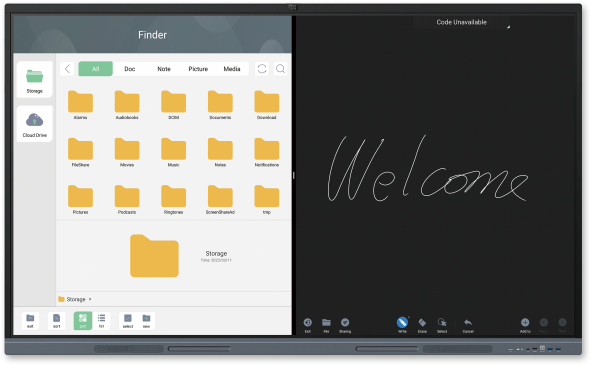Go to previous whiteboard page
The image size is (591, 365).
tap(544, 325)
